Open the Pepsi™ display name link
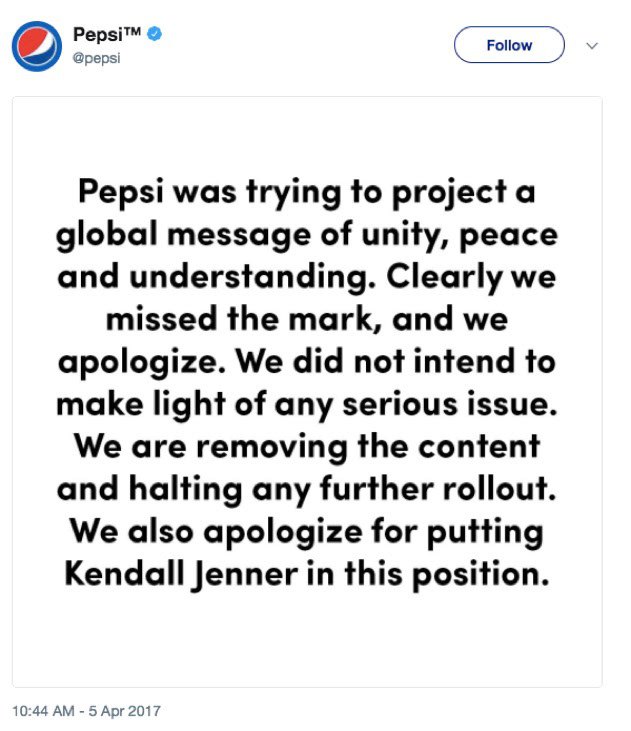The width and height of the screenshot is (631, 731). 107,34
